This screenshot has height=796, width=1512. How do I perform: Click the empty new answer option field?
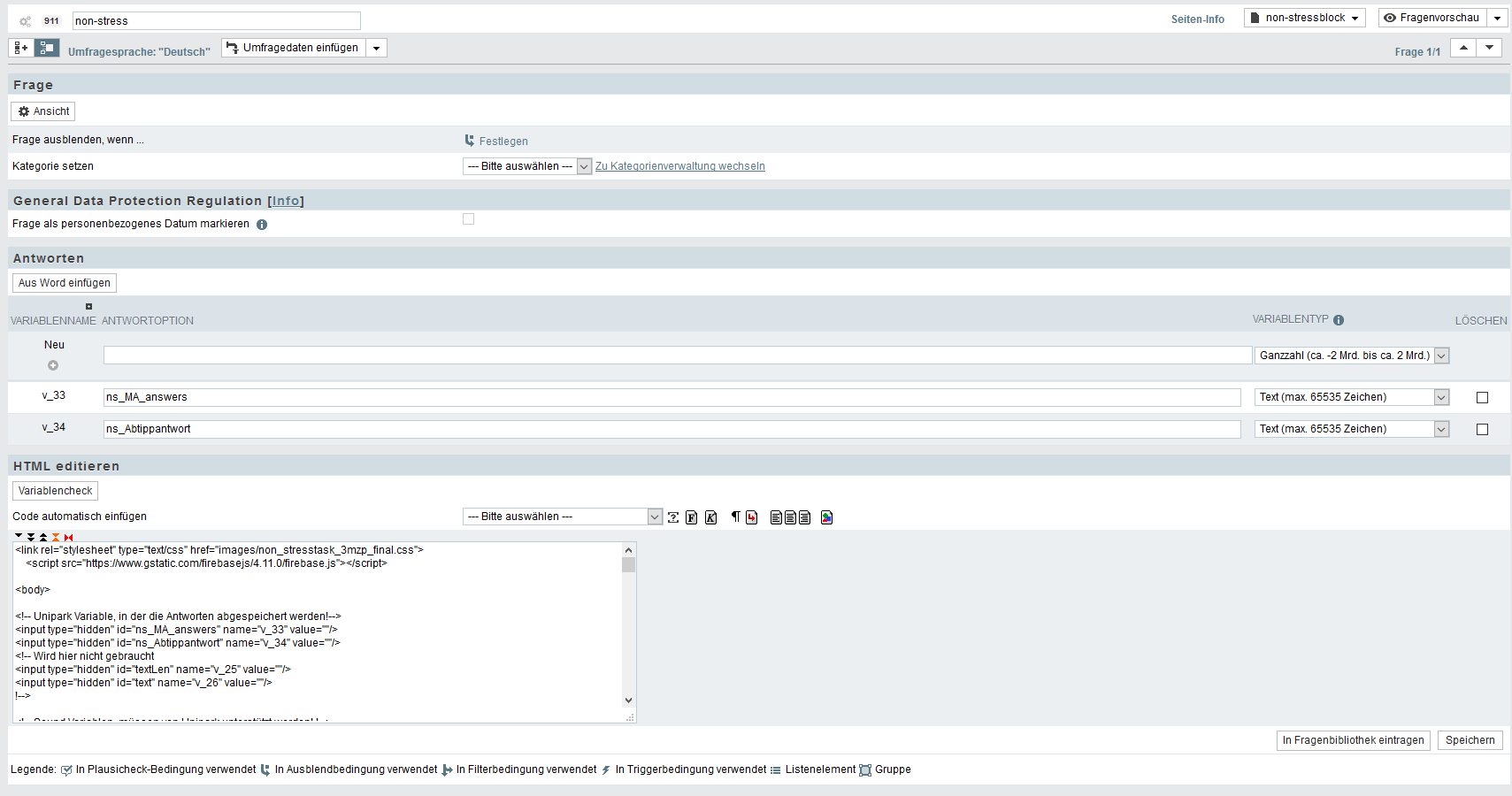pos(678,356)
